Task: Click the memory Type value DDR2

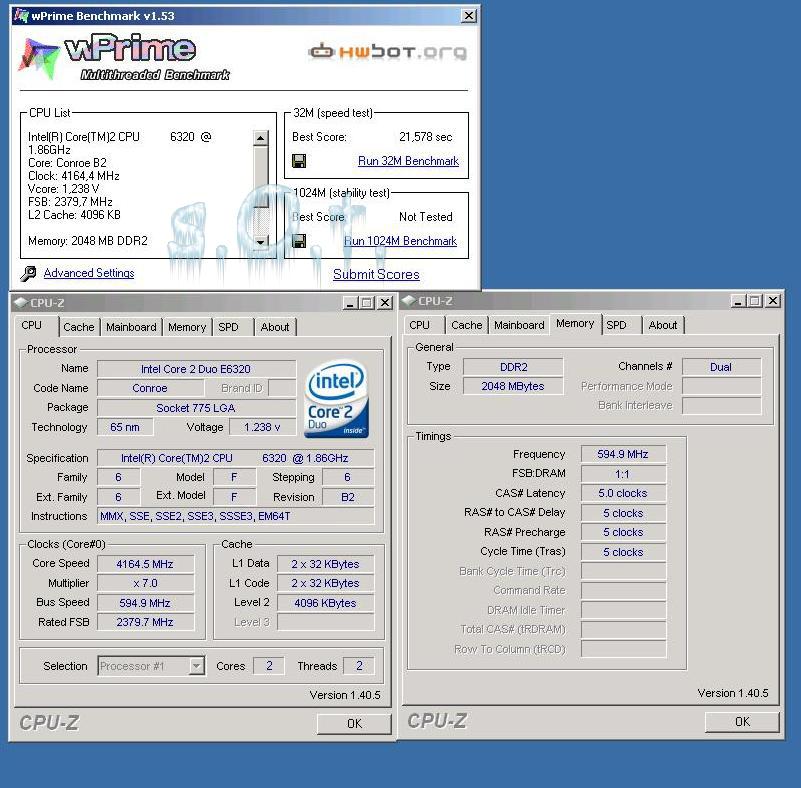Action: coord(513,367)
